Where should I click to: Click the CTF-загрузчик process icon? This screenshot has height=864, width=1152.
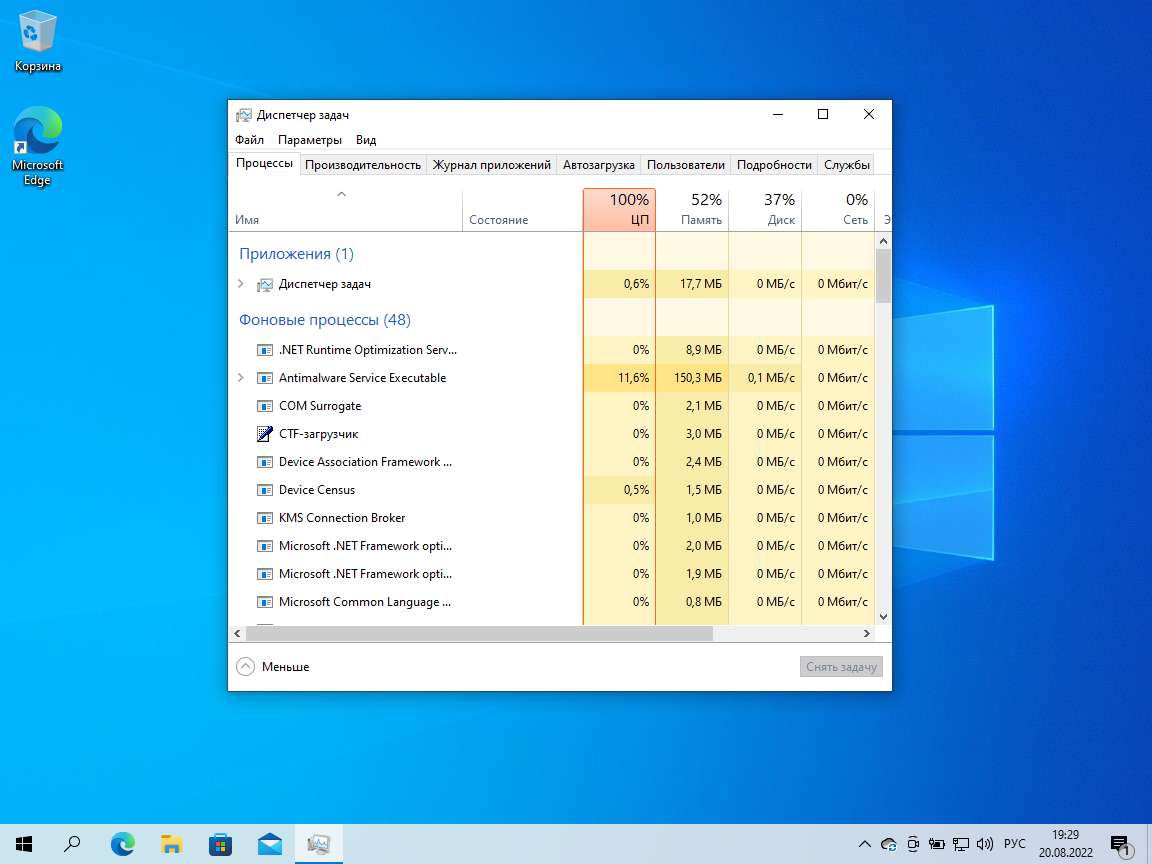(x=264, y=434)
